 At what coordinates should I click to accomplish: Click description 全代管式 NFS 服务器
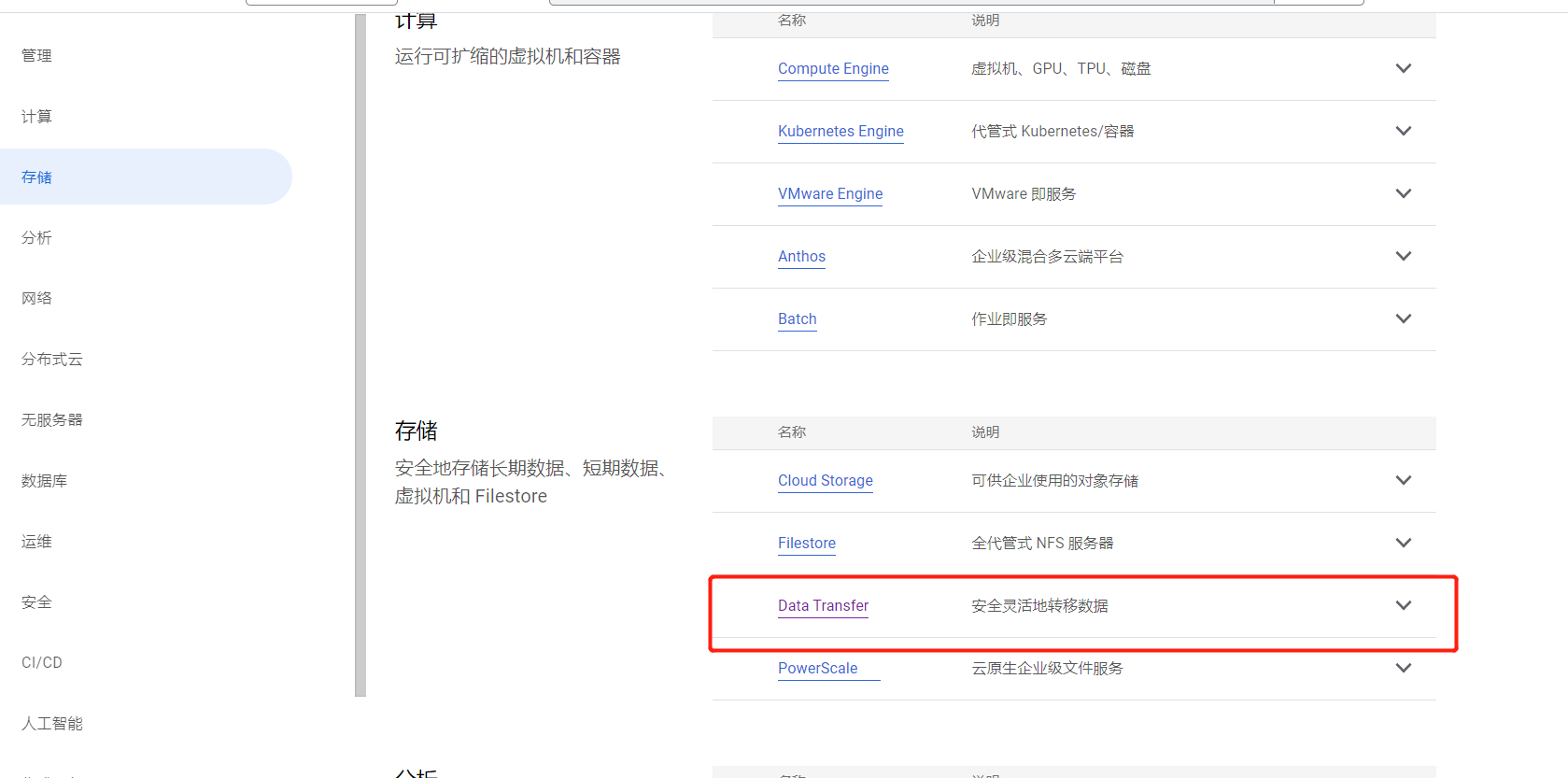click(x=1042, y=543)
